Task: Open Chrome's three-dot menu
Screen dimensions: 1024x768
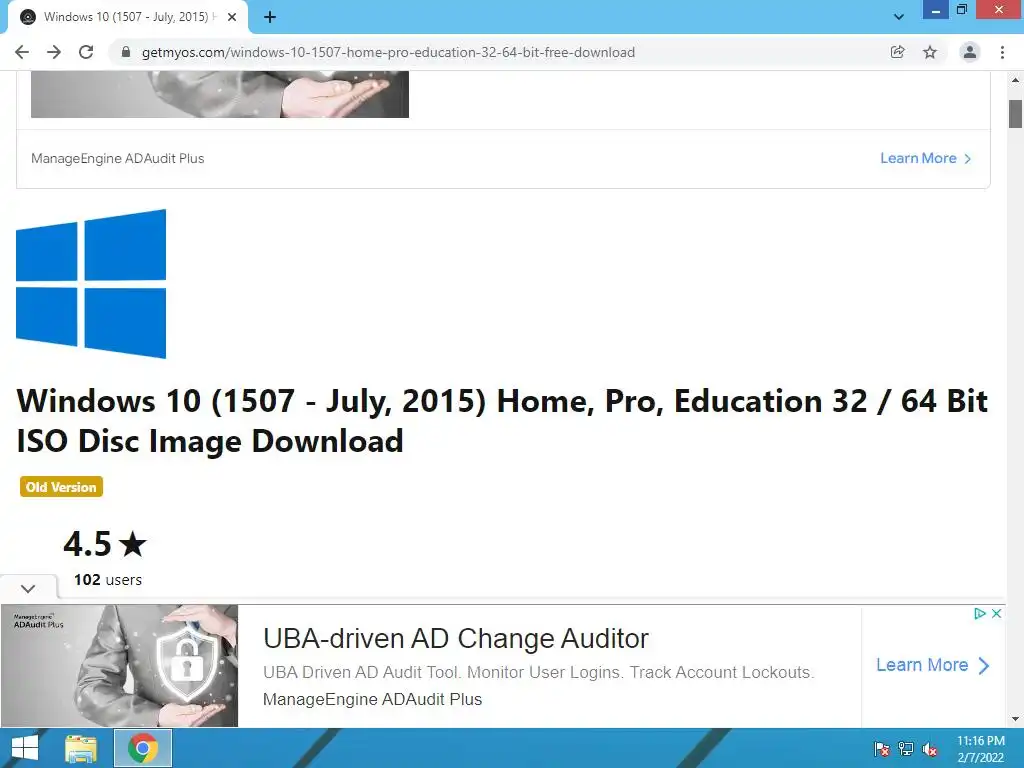Action: (x=1002, y=52)
